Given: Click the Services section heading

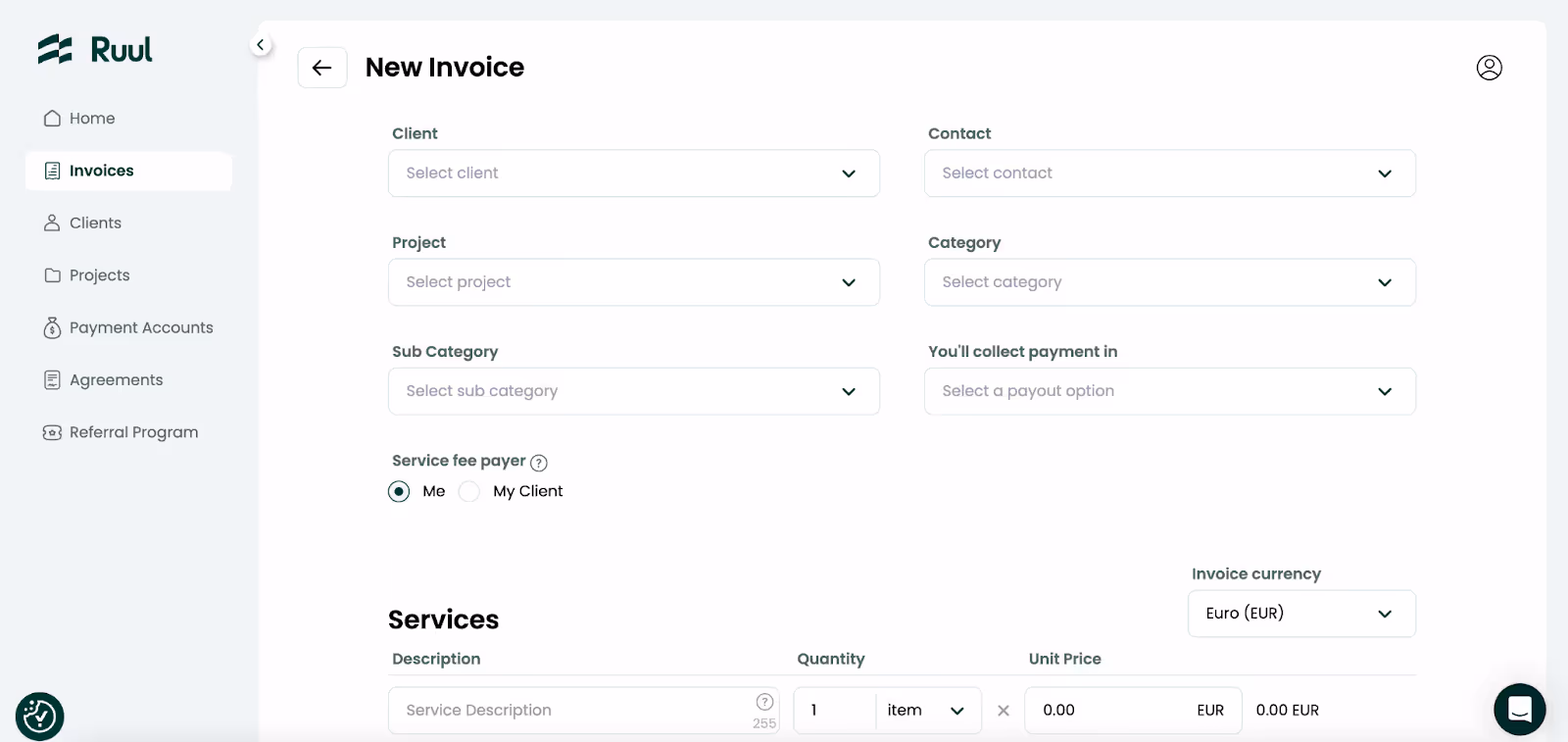Looking at the screenshot, I should click(443, 619).
